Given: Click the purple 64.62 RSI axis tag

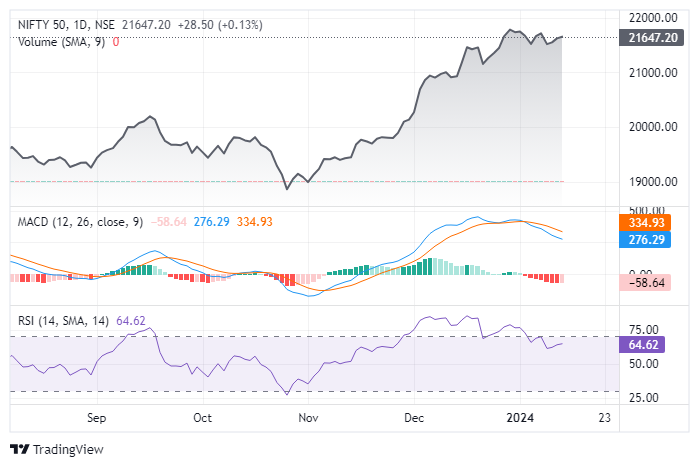Looking at the screenshot, I should (x=642, y=344).
